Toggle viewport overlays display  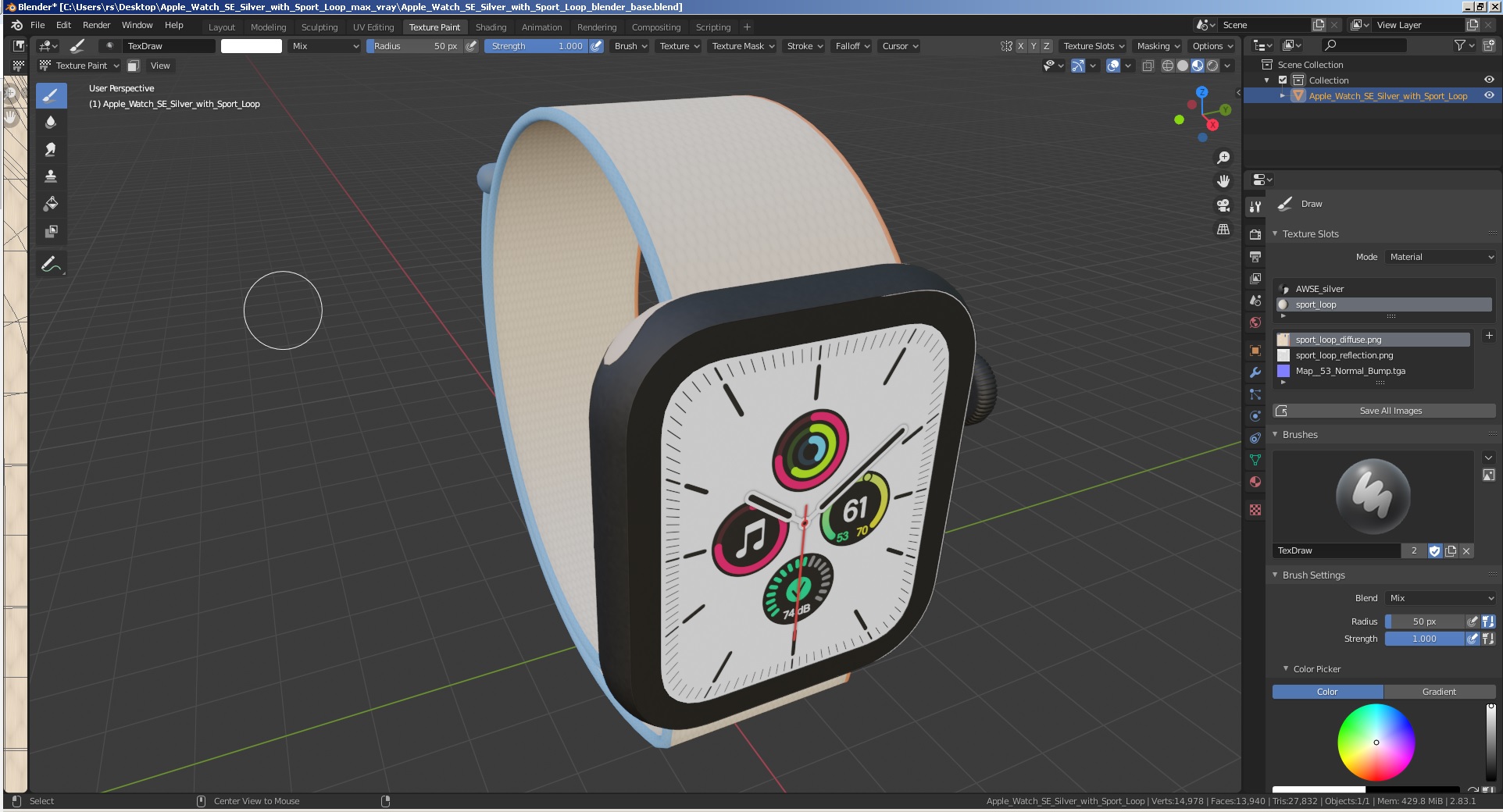[x=1114, y=66]
